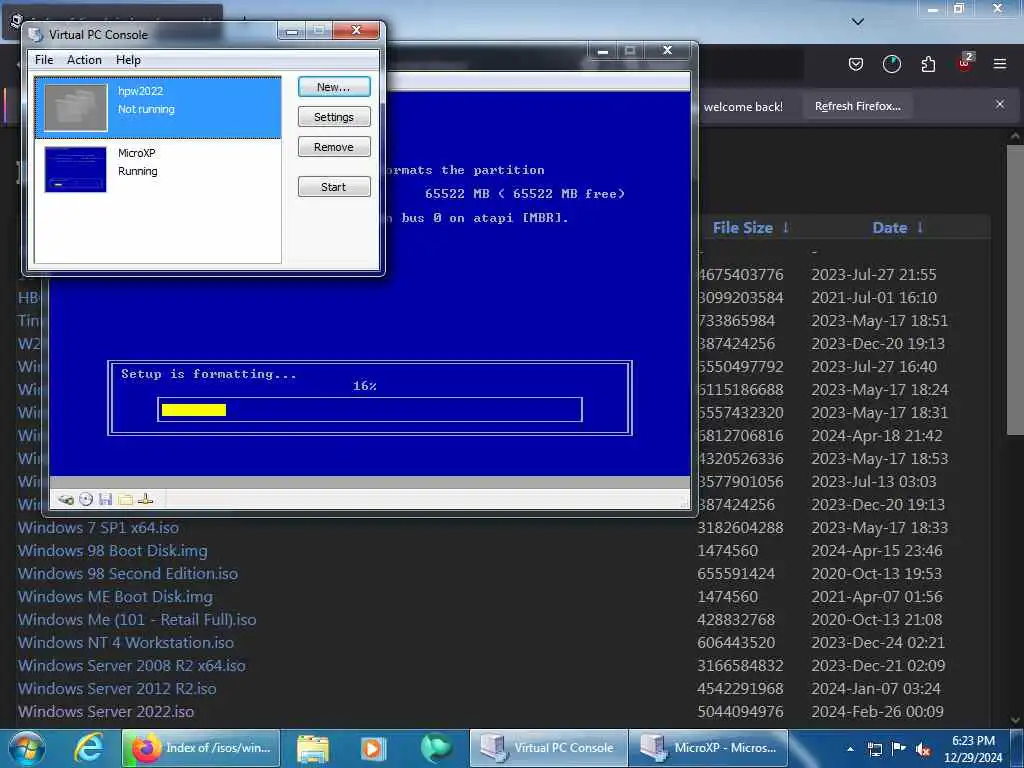Screen dimensions: 1024x768
Task: Click the date 2024-Apr-18 21:42
Action: 877,436
